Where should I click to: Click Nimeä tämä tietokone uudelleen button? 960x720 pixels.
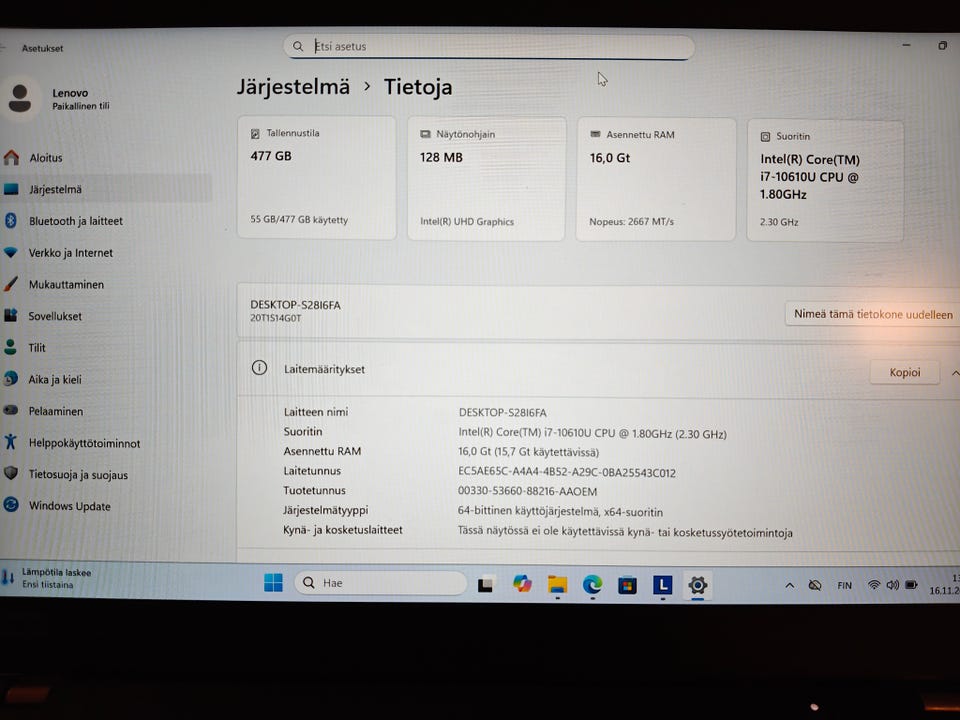coord(873,314)
